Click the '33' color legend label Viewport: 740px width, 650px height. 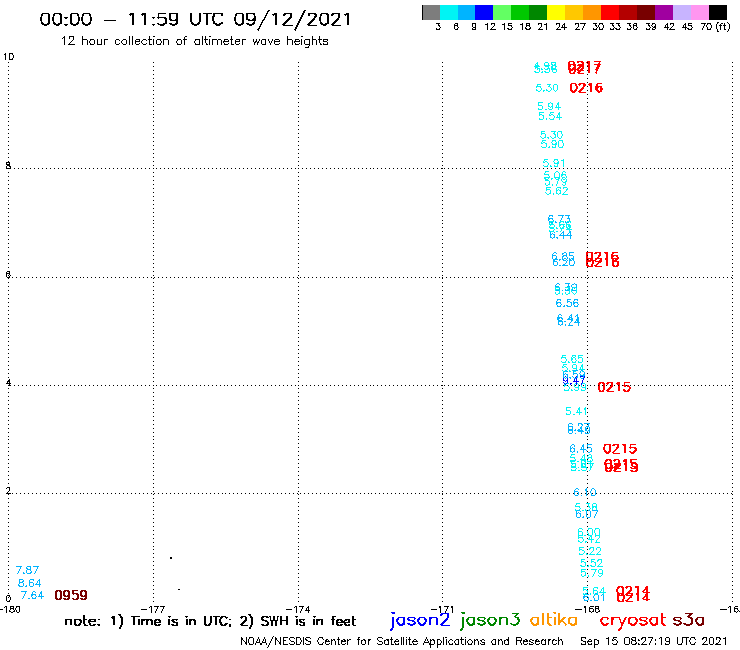614,27
